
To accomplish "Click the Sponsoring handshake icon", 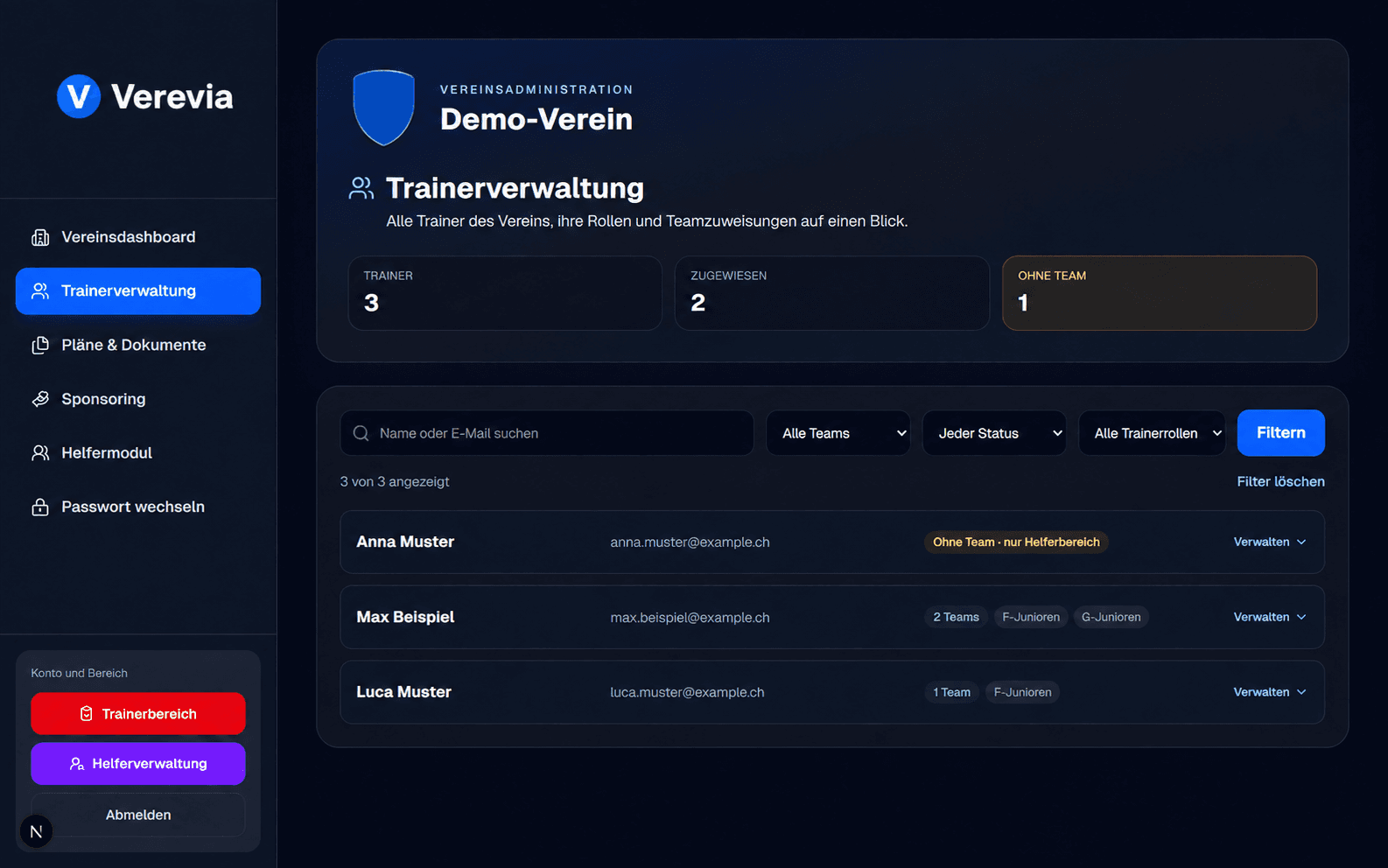I will pyautogui.click(x=40, y=399).
